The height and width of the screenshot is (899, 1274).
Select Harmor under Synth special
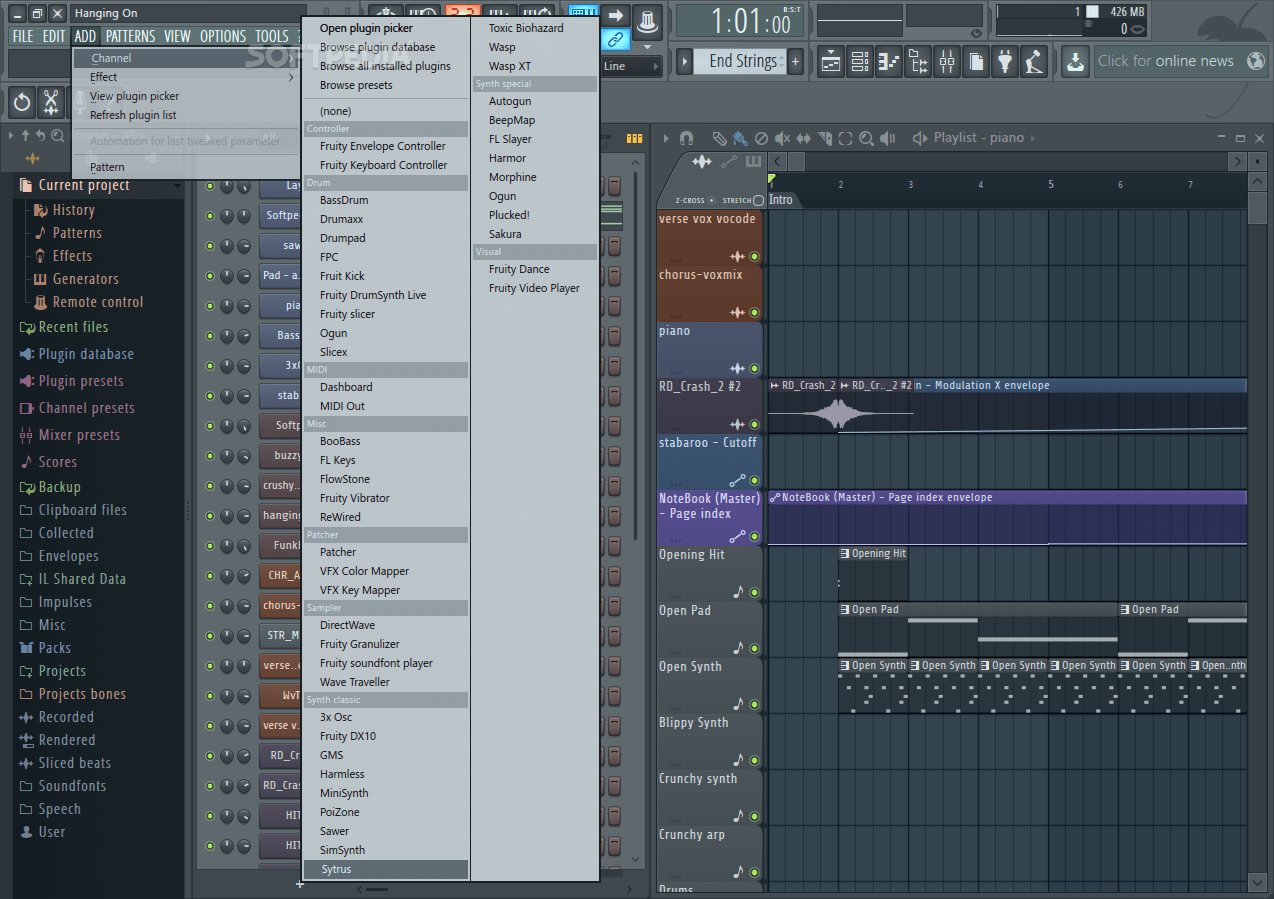(507, 158)
